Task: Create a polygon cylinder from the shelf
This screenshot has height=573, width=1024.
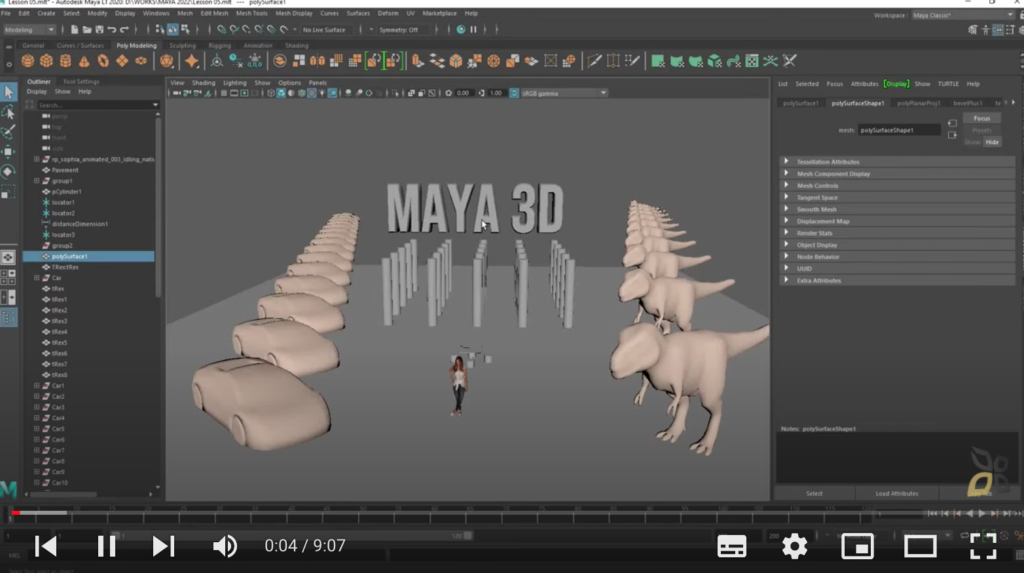Action: click(x=65, y=61)
